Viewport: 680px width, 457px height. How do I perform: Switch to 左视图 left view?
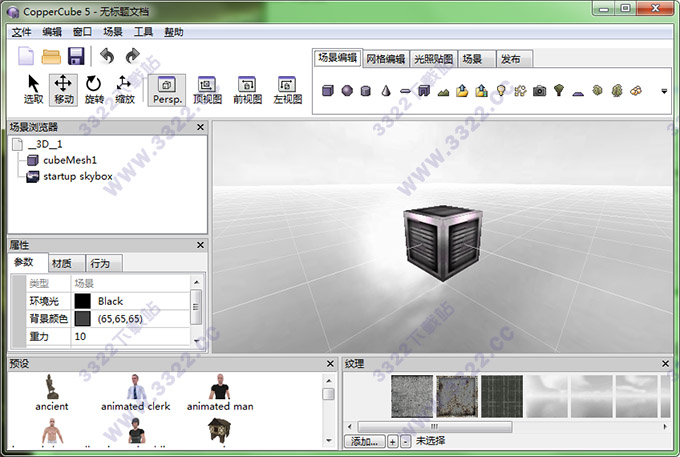[x=287, y=90]
